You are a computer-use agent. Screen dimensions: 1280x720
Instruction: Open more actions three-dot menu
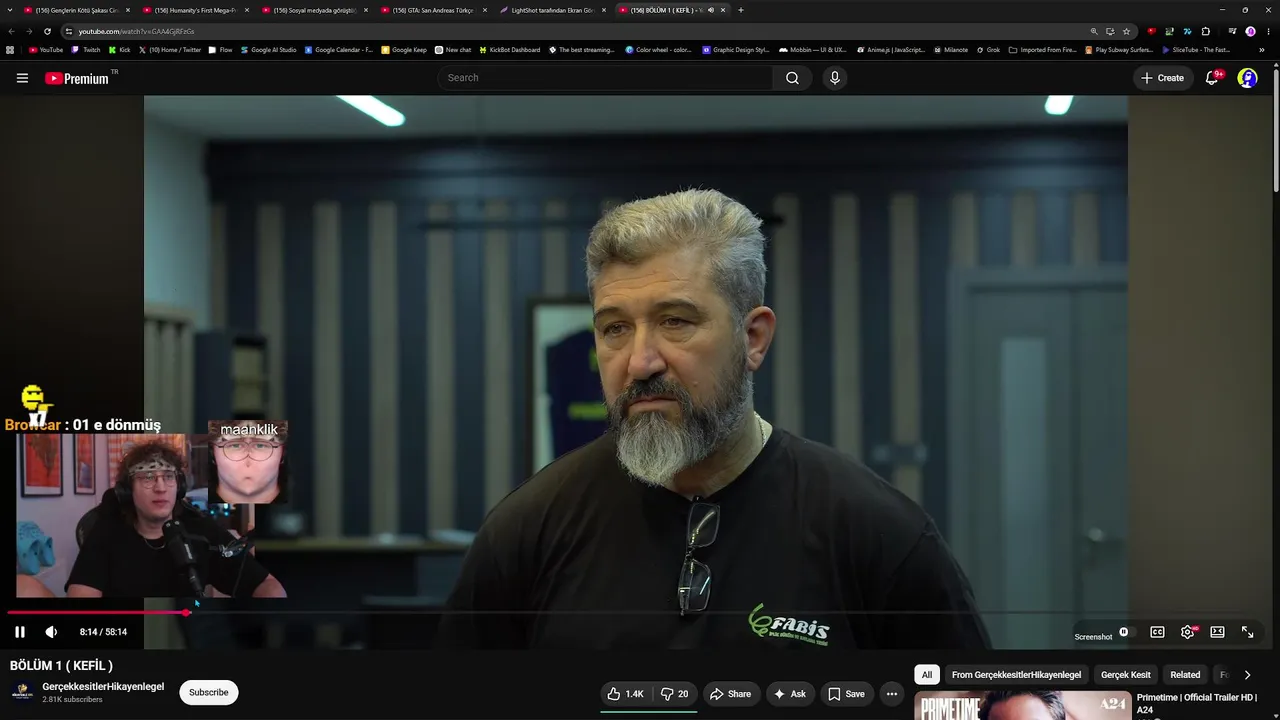[892, 694]
